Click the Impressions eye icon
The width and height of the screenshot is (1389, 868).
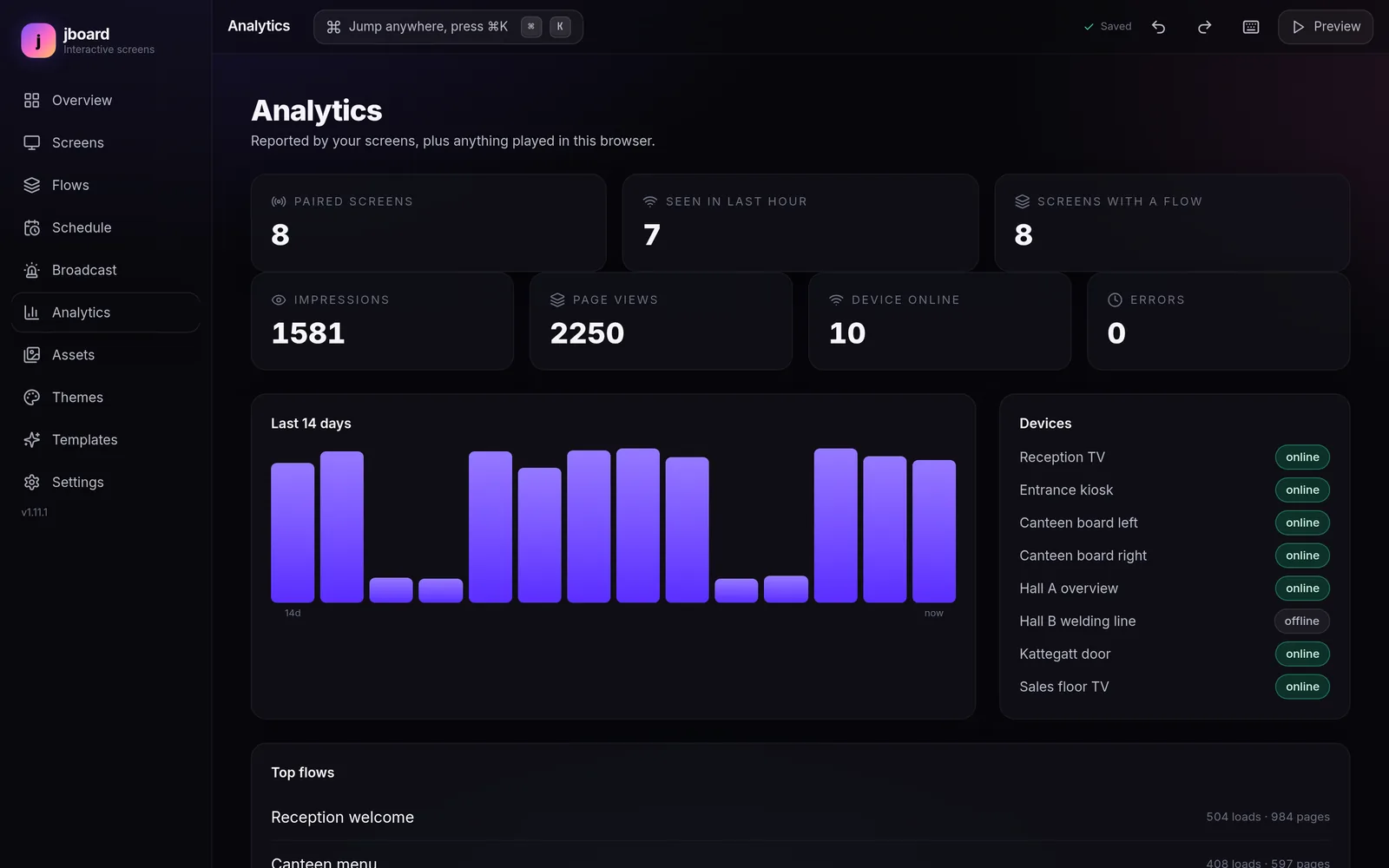point(279,300)
